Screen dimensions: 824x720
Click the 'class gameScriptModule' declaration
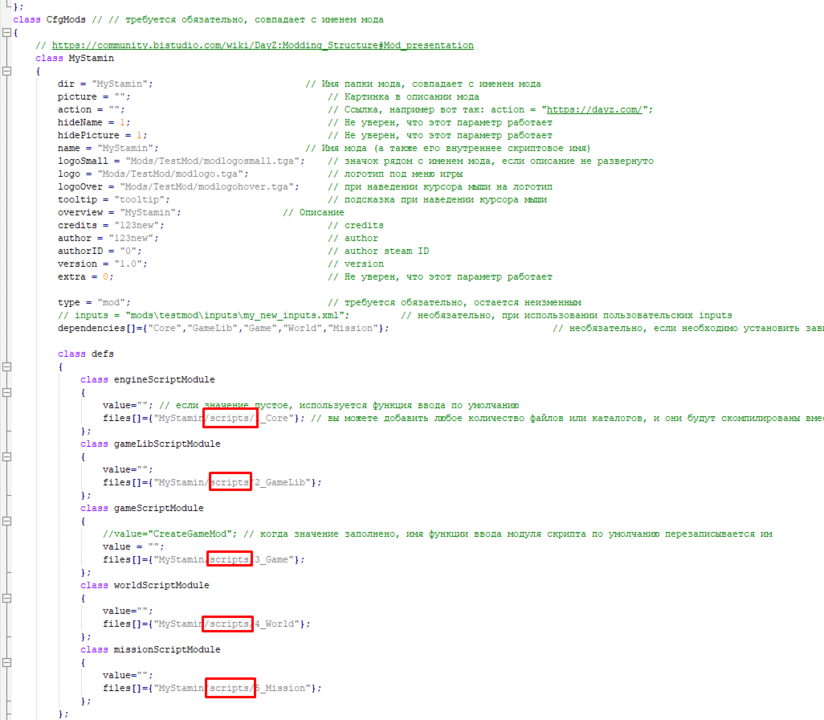tap(142, 508)
